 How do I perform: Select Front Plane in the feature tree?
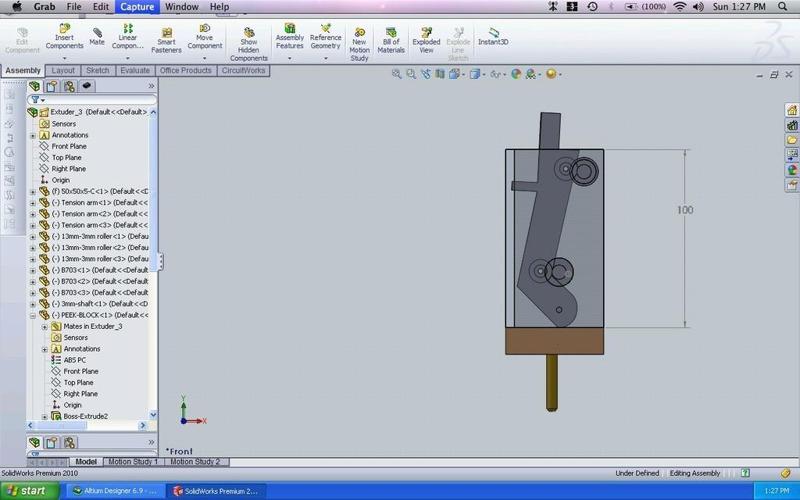[x=69, y=146]
